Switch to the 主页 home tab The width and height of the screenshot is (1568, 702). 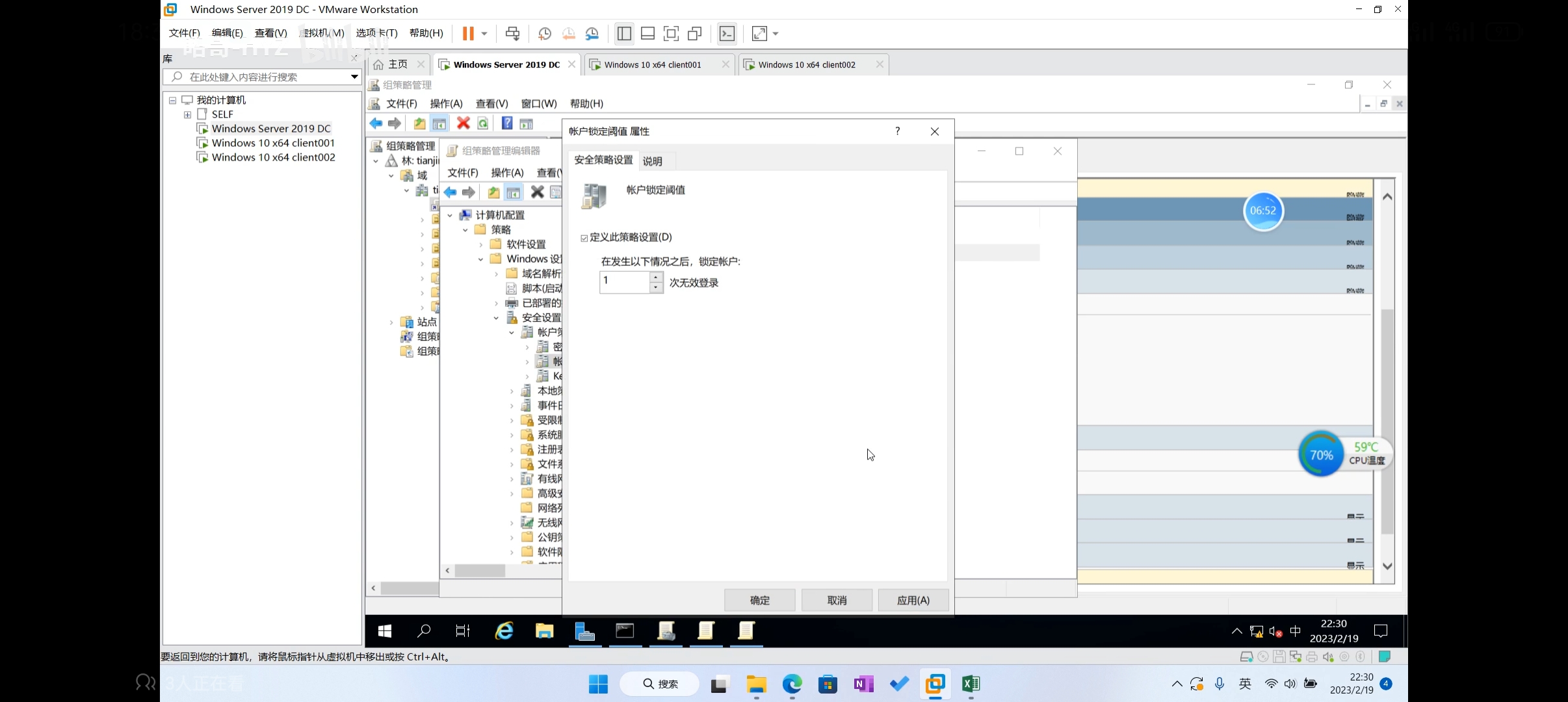point(397,64)
